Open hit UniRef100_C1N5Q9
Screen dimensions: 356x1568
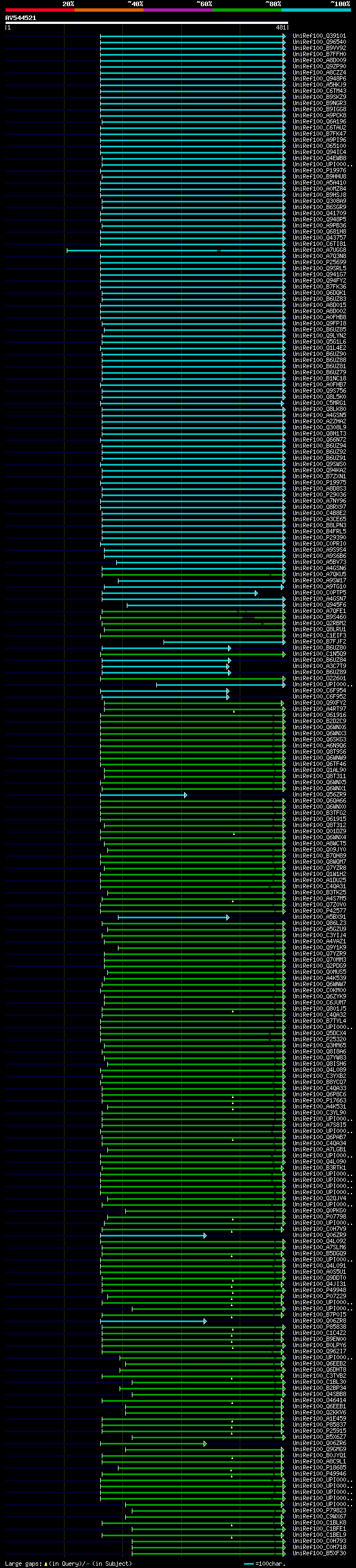point(319,654)
